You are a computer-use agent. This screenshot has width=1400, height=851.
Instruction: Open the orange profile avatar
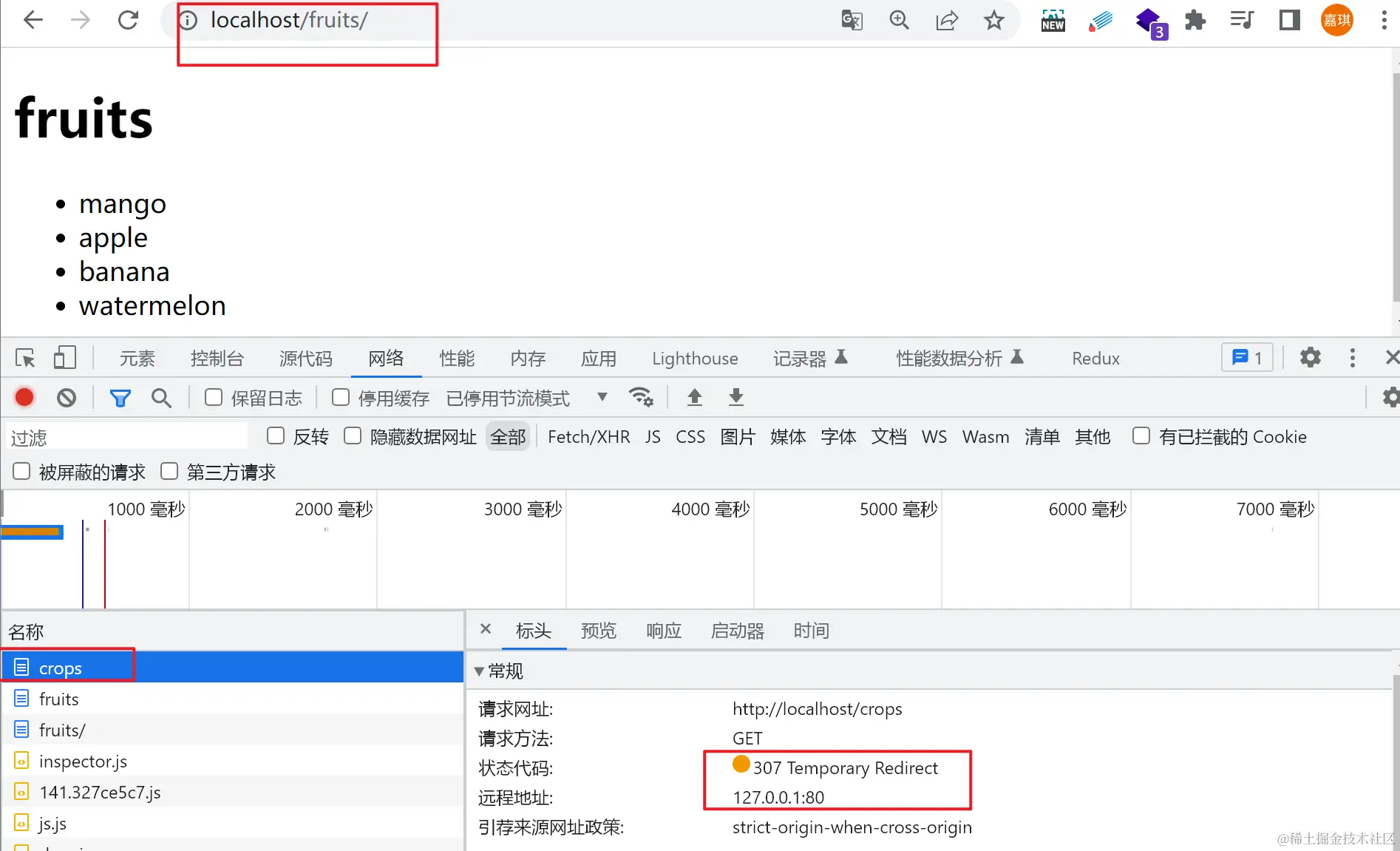1337,20
